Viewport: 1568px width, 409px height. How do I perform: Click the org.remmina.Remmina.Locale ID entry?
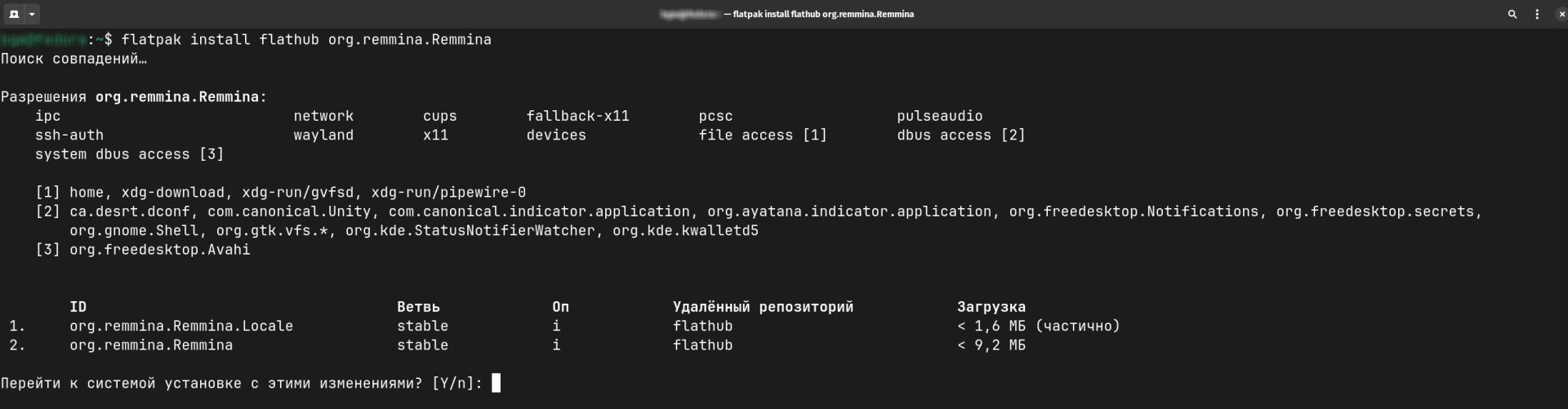181,326
